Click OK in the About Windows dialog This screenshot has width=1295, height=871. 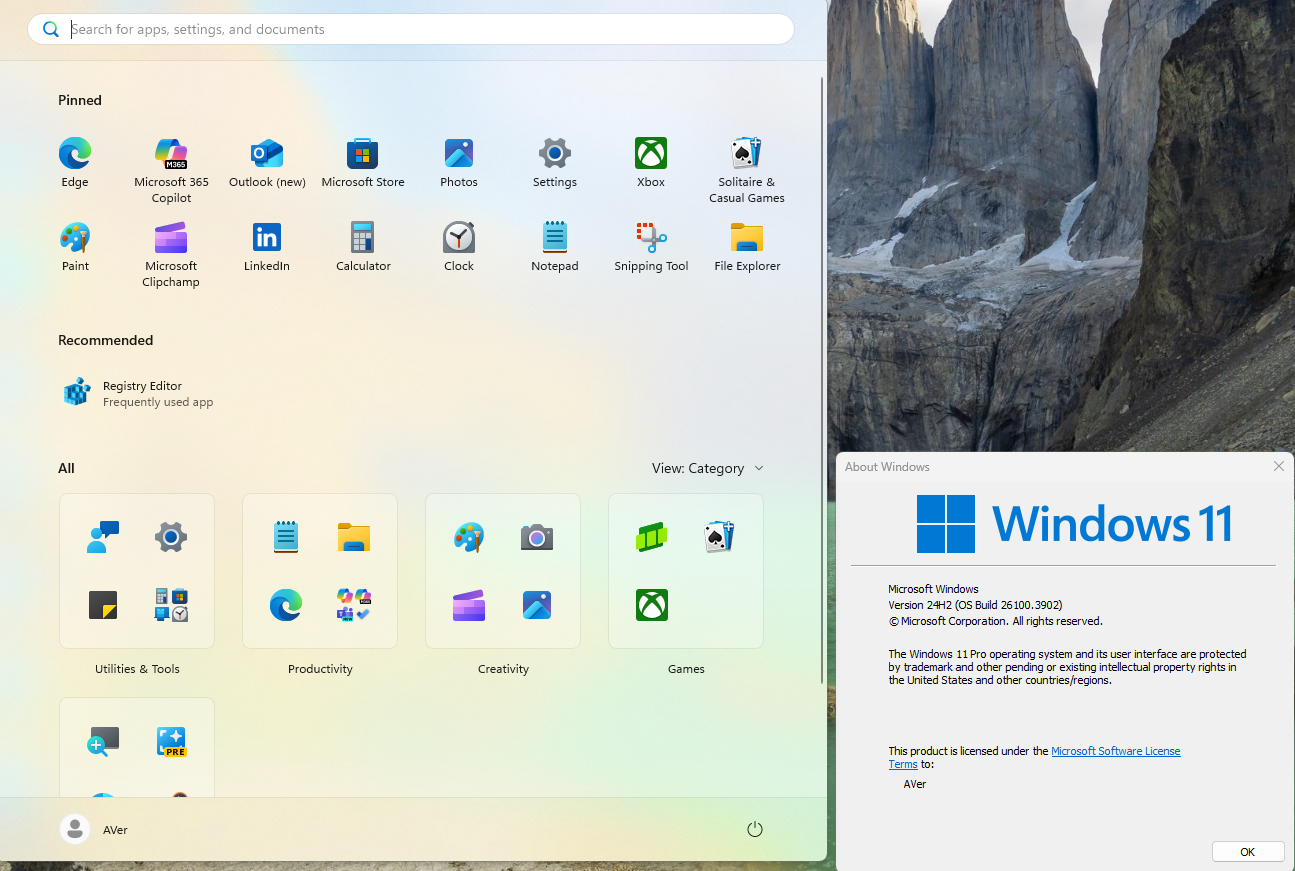1248,852
